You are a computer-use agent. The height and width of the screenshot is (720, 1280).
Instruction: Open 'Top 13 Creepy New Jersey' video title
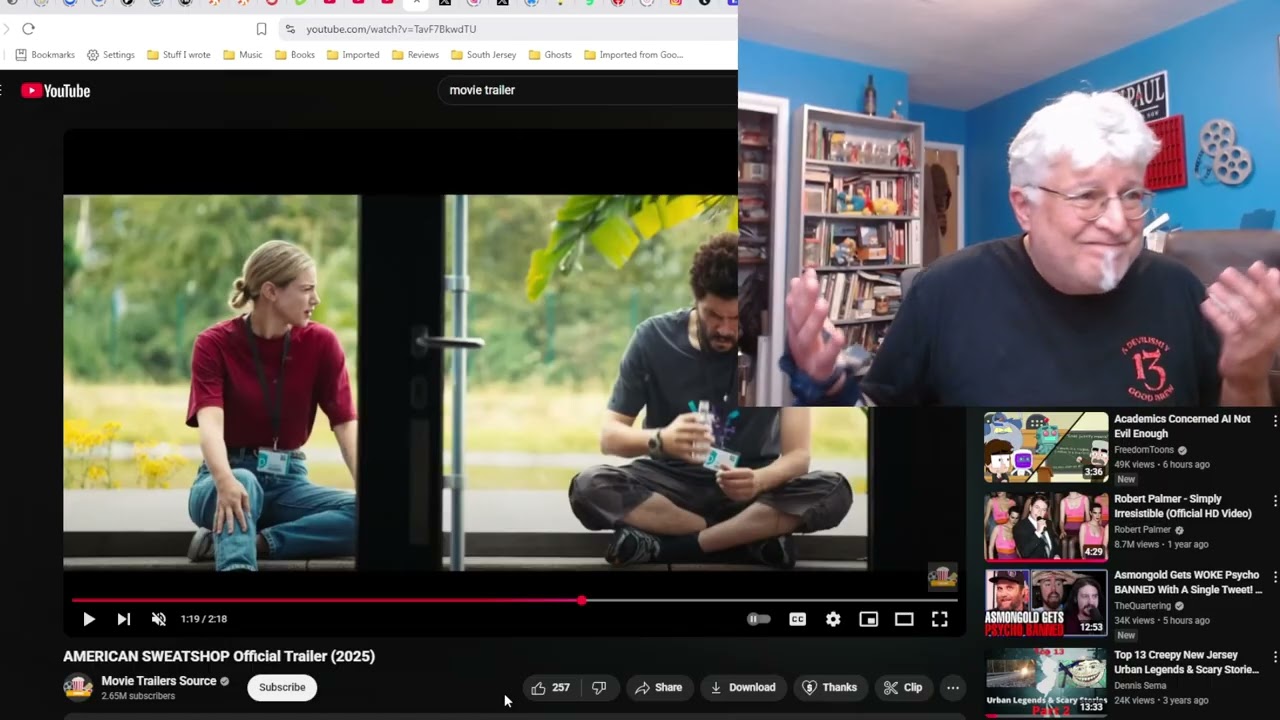(1186, 662)
